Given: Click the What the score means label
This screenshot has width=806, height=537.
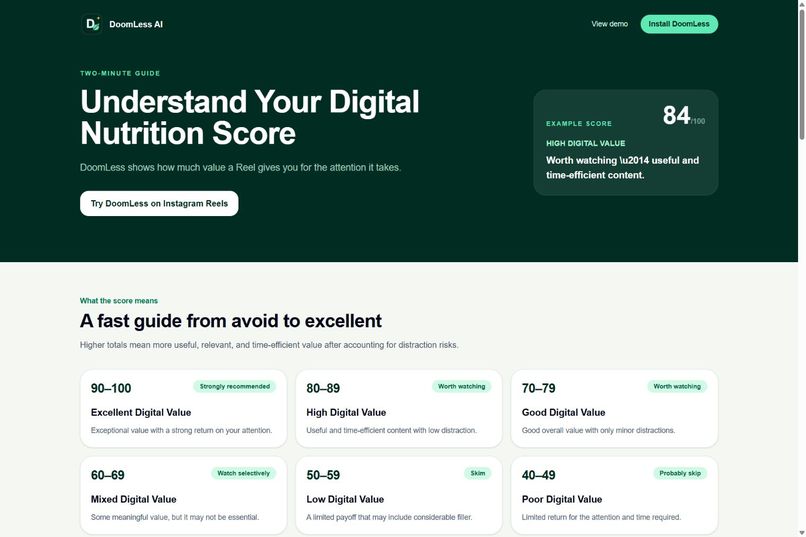Looking at the screenshot, I should pos(119,301).
